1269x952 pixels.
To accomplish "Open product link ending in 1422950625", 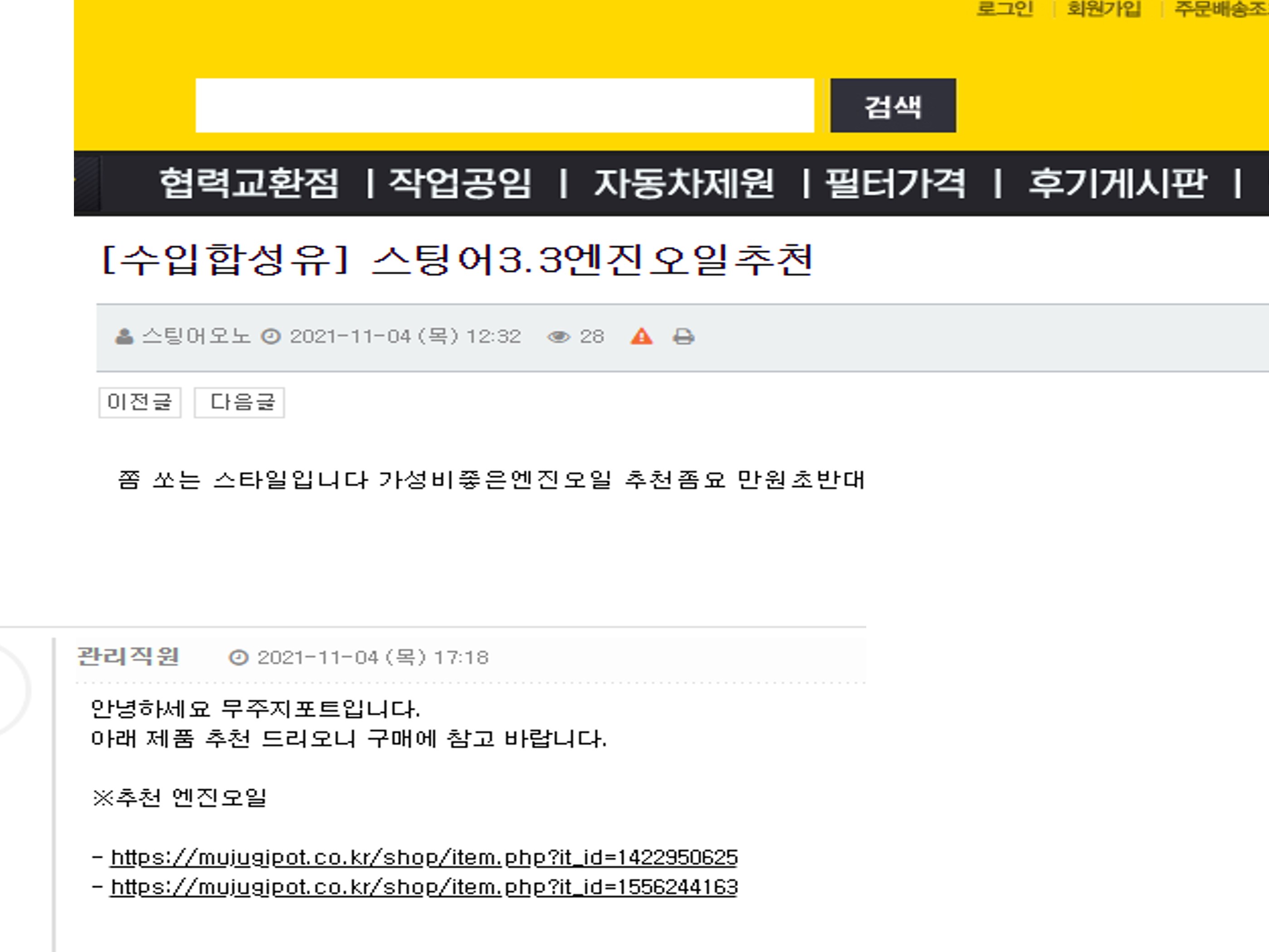I will coord(424,857).
